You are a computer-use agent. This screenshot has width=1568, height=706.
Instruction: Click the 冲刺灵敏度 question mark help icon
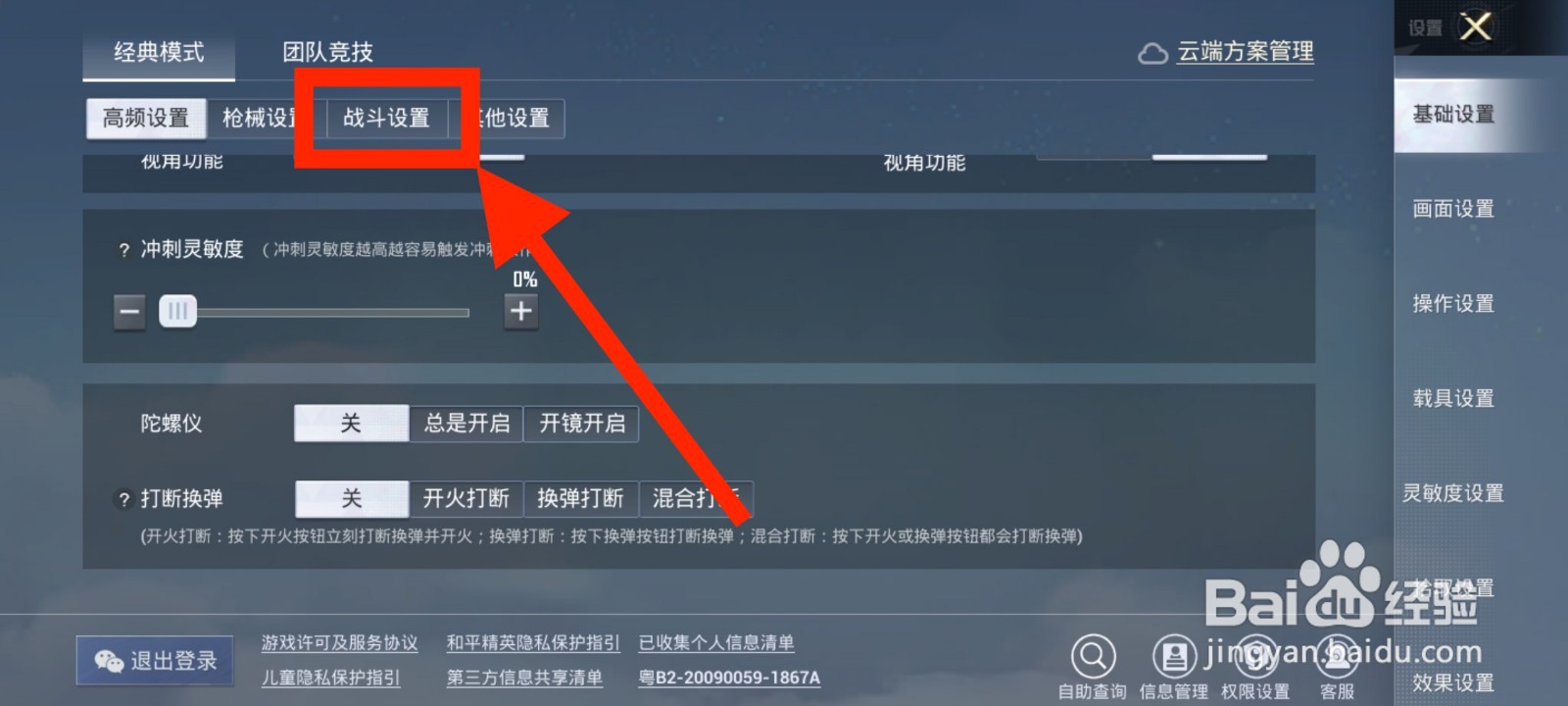point(123,250)
